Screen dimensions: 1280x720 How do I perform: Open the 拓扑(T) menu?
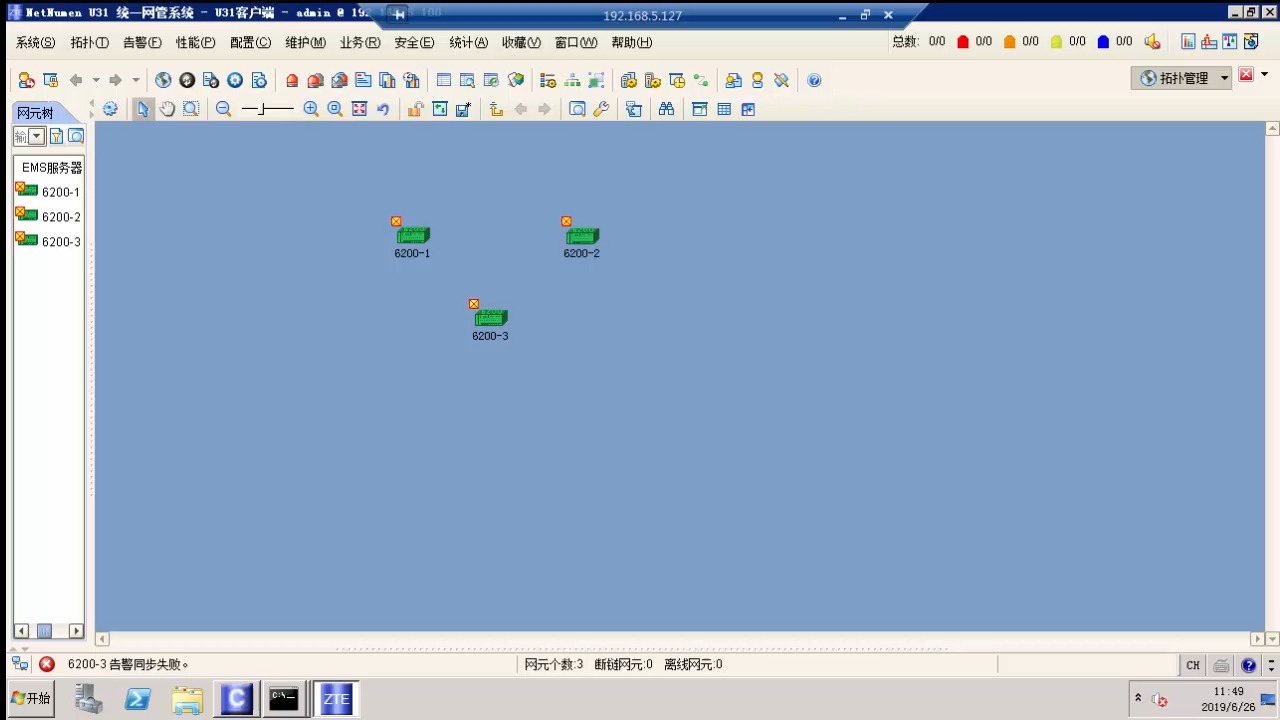coord(89,42)
